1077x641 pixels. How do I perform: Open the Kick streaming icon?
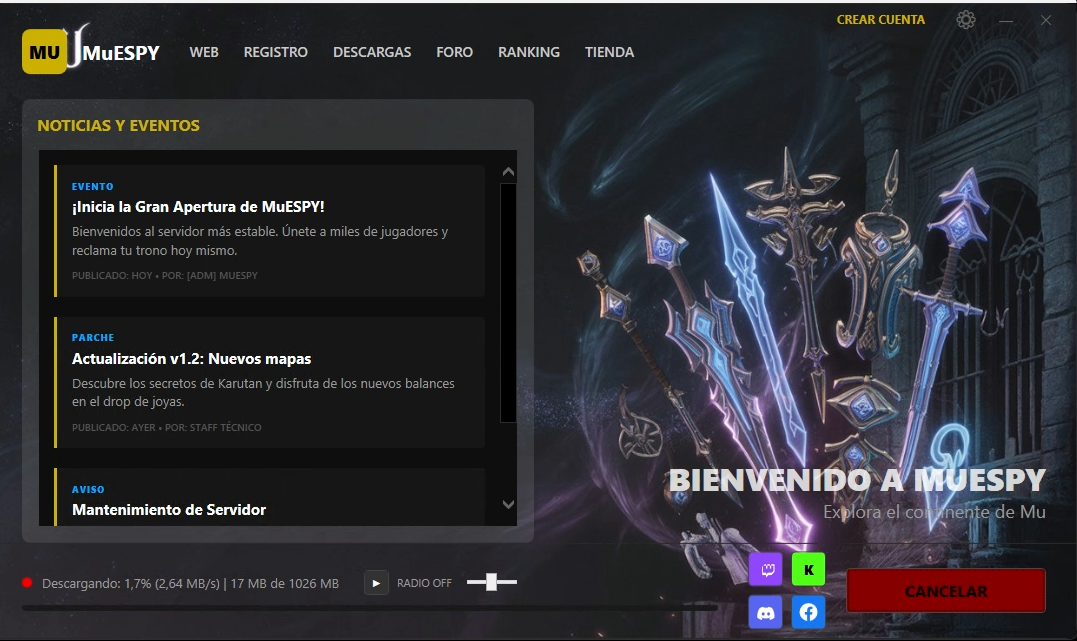click(808, 570)
